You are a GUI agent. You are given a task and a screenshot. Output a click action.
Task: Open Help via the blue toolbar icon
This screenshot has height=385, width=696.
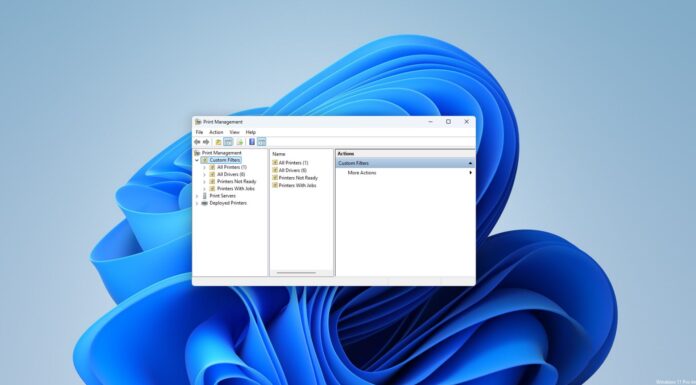pos(252,142)
